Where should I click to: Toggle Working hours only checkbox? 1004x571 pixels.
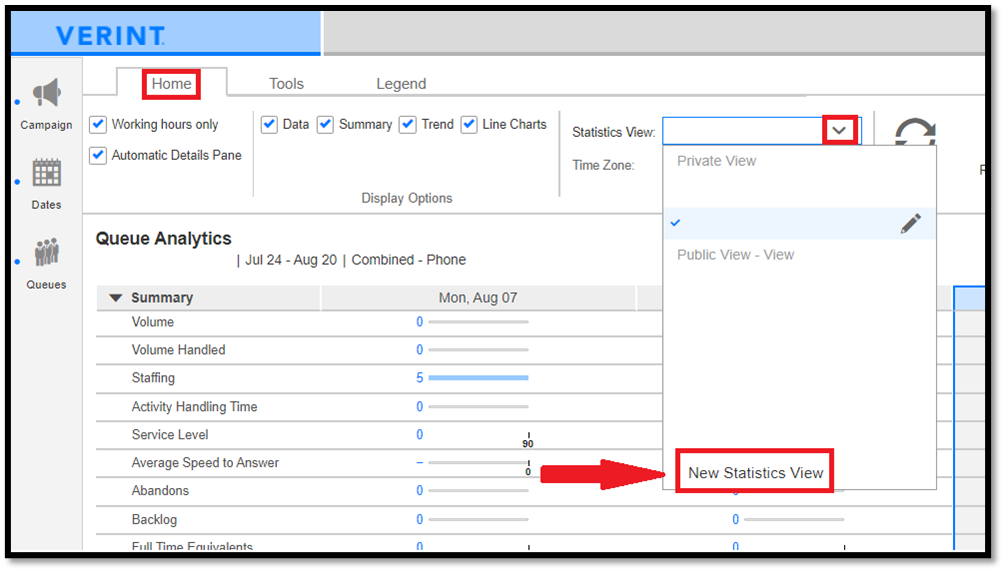[x=98, y=124]
